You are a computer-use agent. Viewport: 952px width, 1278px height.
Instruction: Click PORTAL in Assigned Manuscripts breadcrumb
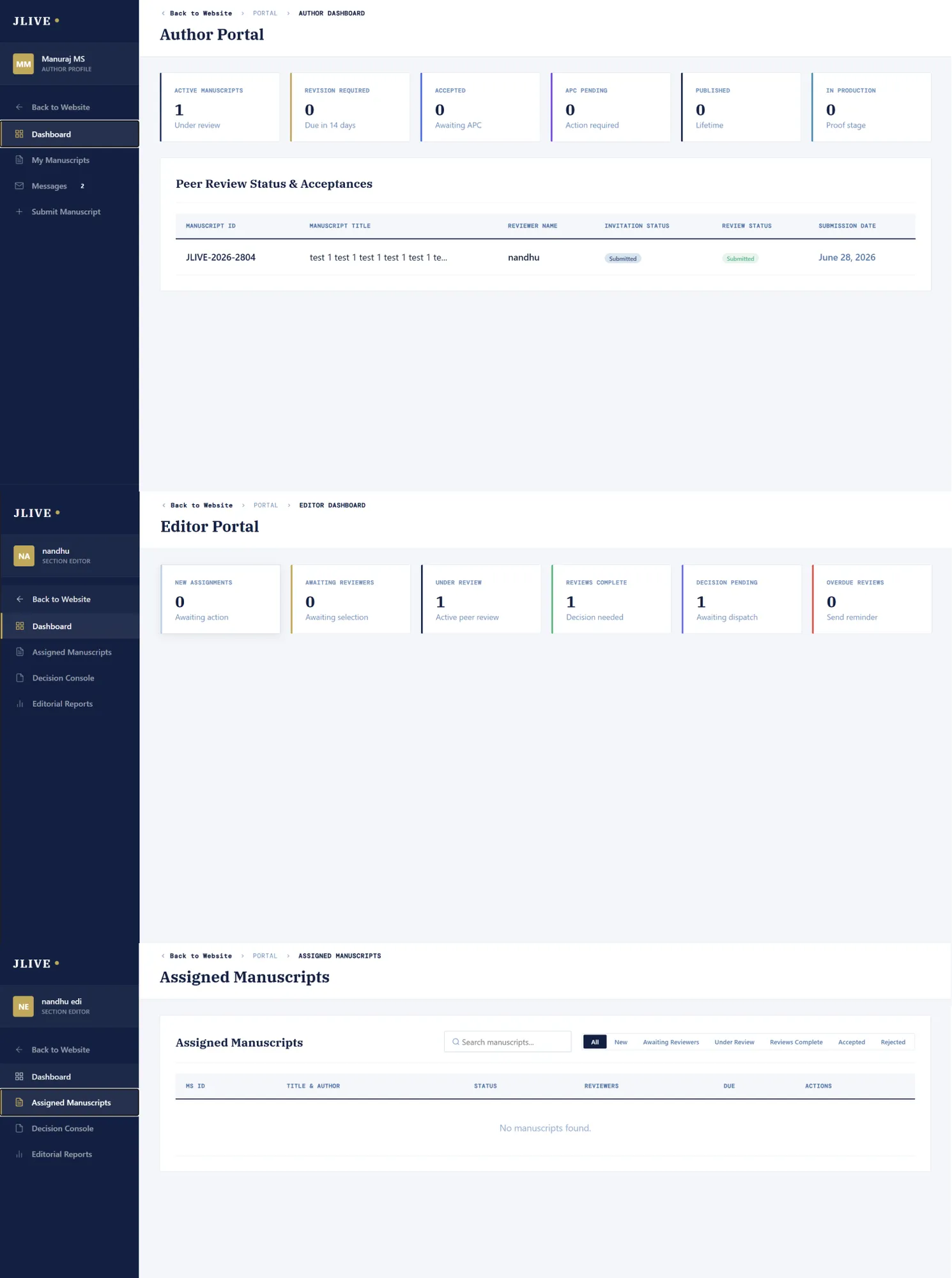click(265, 956)
